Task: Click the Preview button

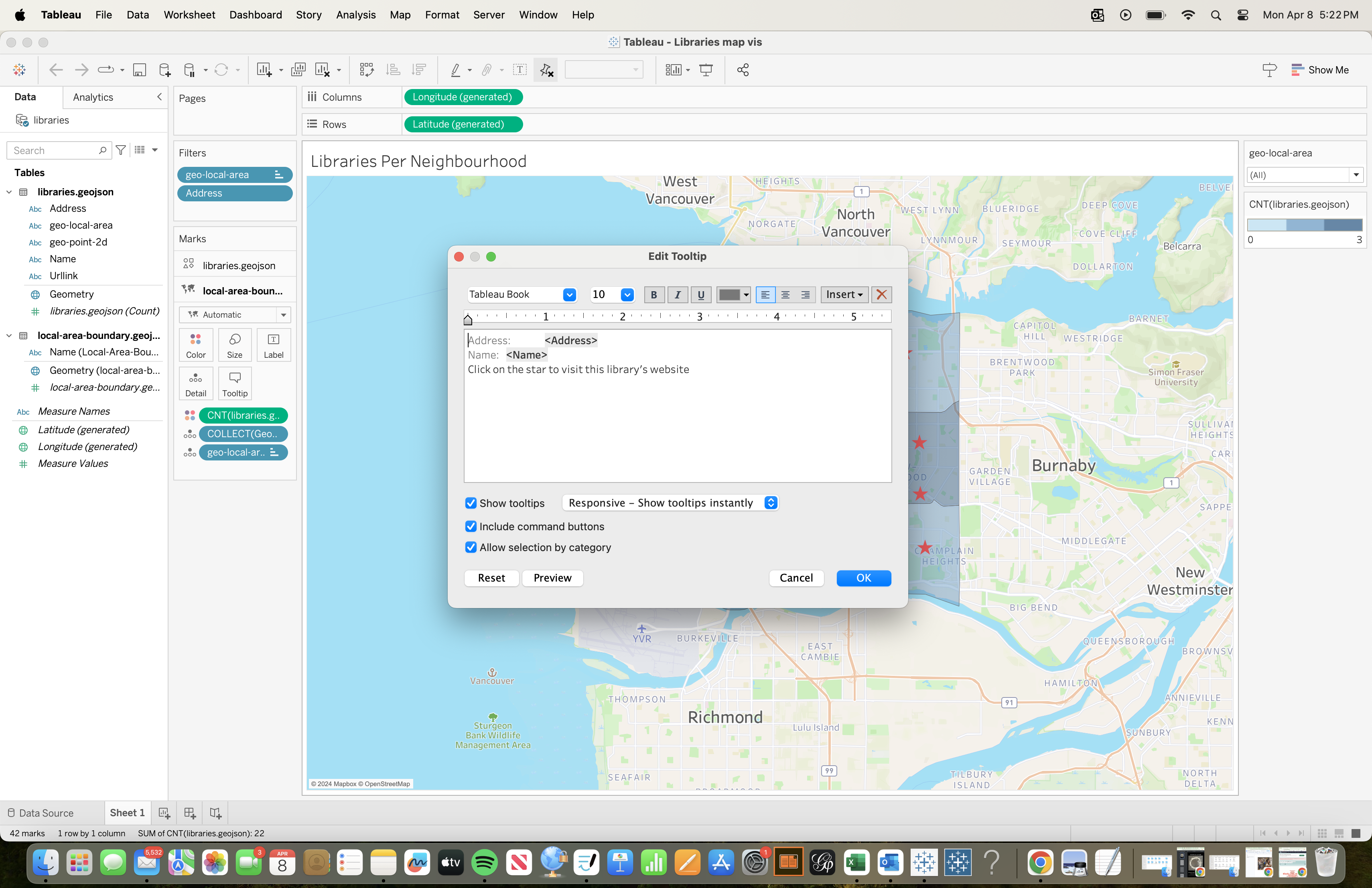Action: [x=552, y=578]
